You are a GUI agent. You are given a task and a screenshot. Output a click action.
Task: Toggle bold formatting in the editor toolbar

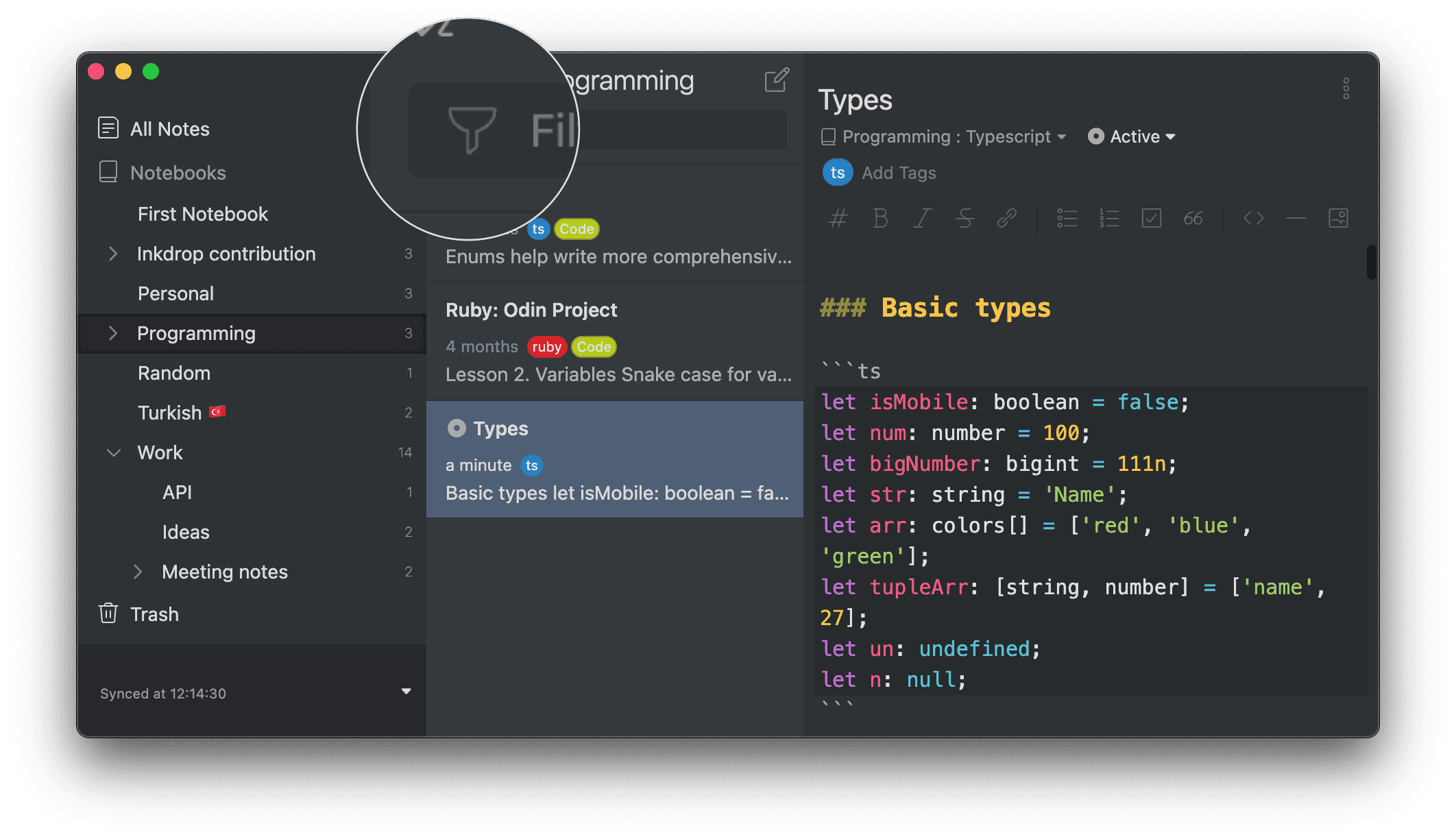(x=880, y=219)
